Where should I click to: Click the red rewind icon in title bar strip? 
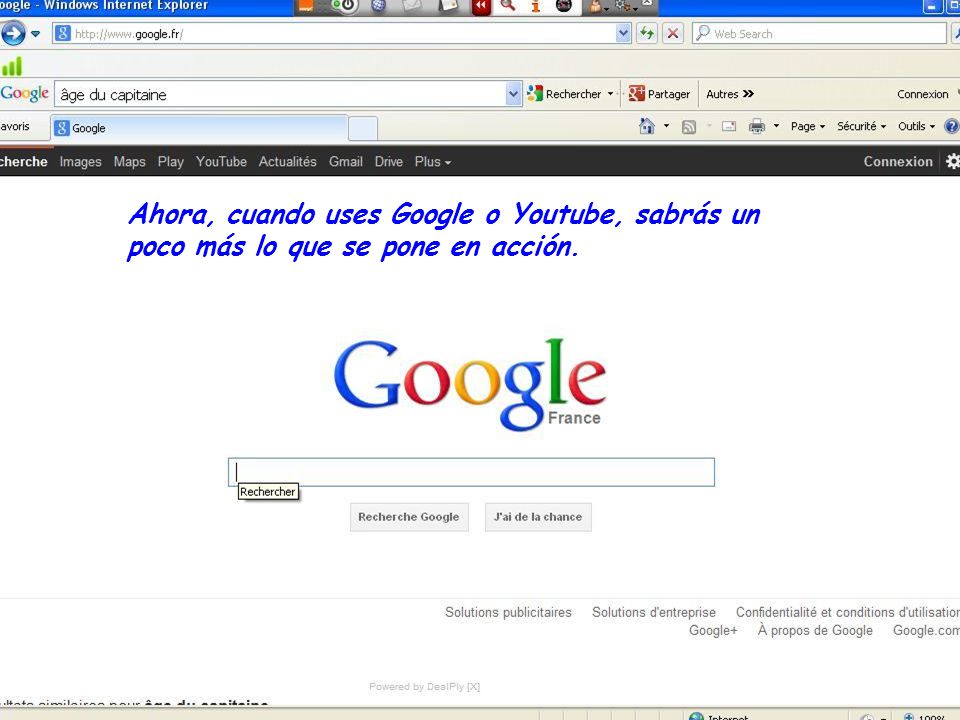[481, 7]
